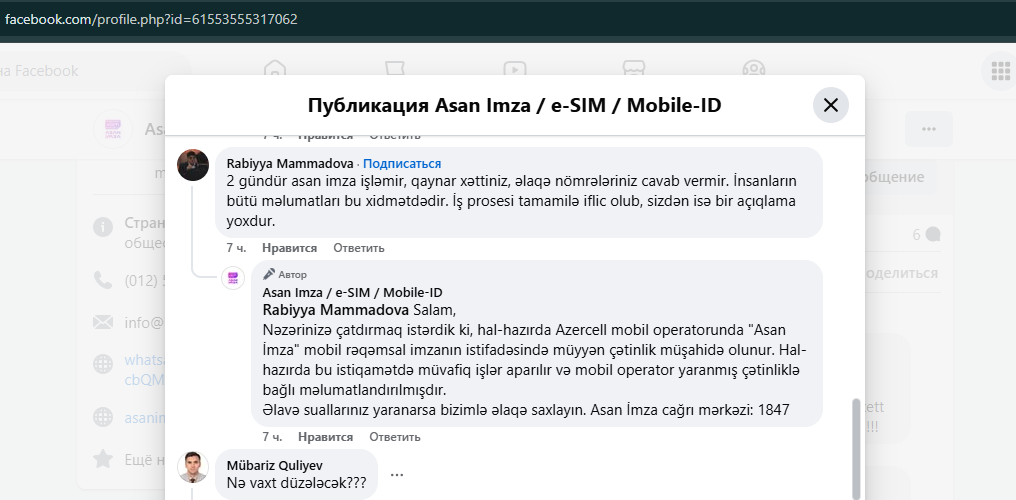Open the Pages flag icon
This screenshot has width=1016, height=500.
point(395,70)
